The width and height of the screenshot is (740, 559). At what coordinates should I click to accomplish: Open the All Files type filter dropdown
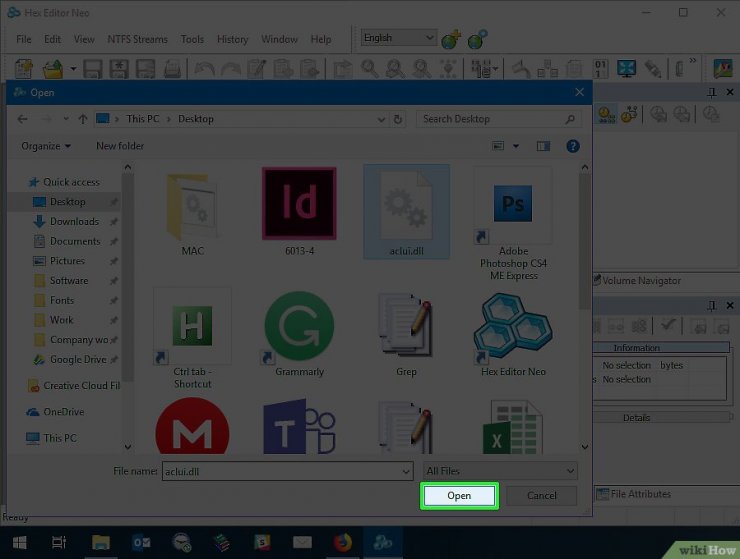point(500,471)
